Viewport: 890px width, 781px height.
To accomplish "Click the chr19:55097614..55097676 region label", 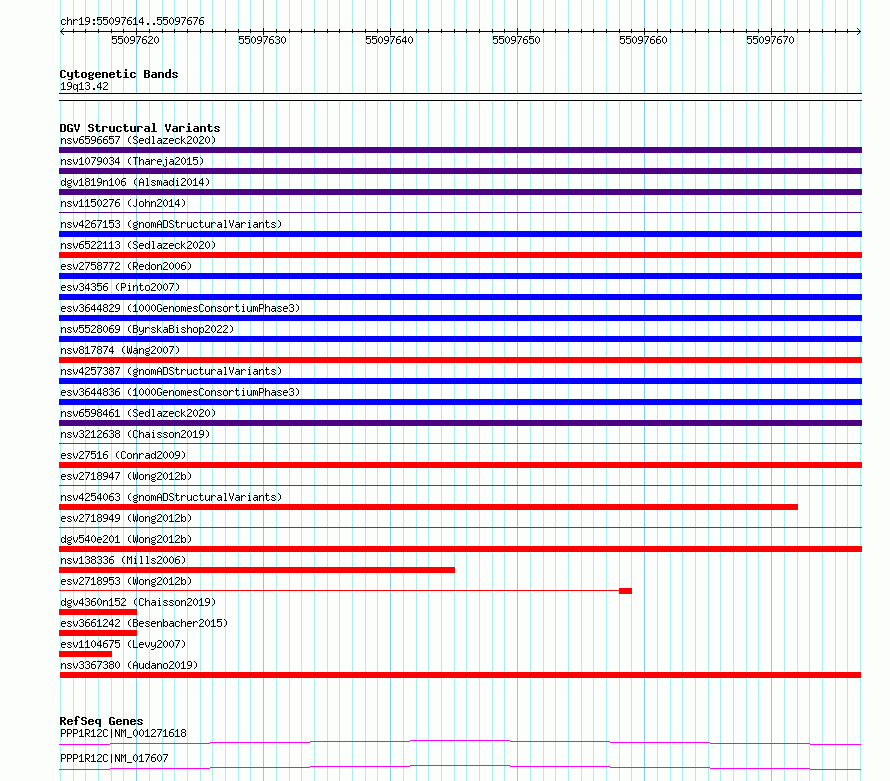I will point(132,22).
